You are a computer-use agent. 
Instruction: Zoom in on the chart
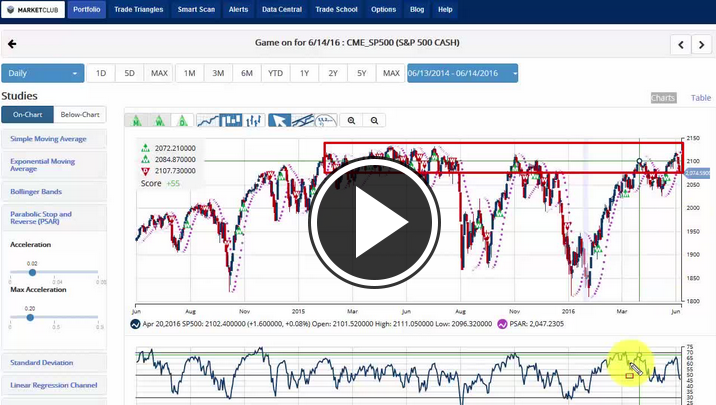tap(351, 121)
